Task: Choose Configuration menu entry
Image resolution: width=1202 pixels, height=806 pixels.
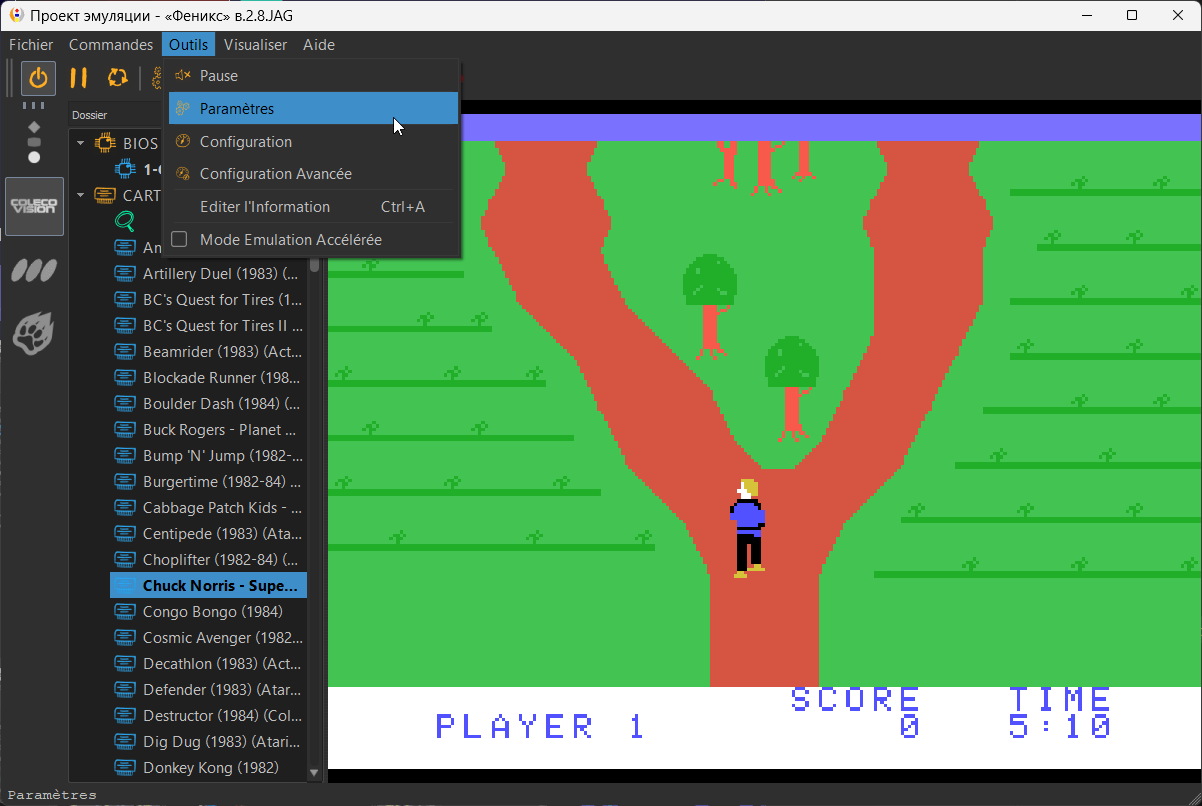Action: pos(313,142)
